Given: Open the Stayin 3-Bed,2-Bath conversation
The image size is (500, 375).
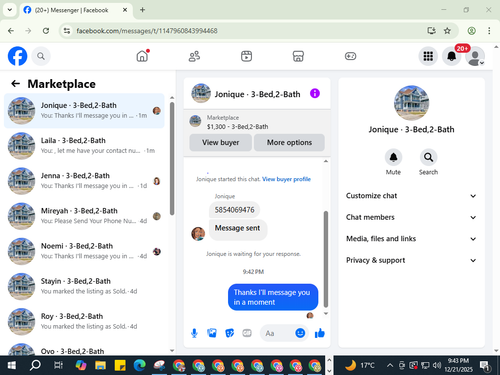Looking at the screenshot, I should tap(84, 286).
